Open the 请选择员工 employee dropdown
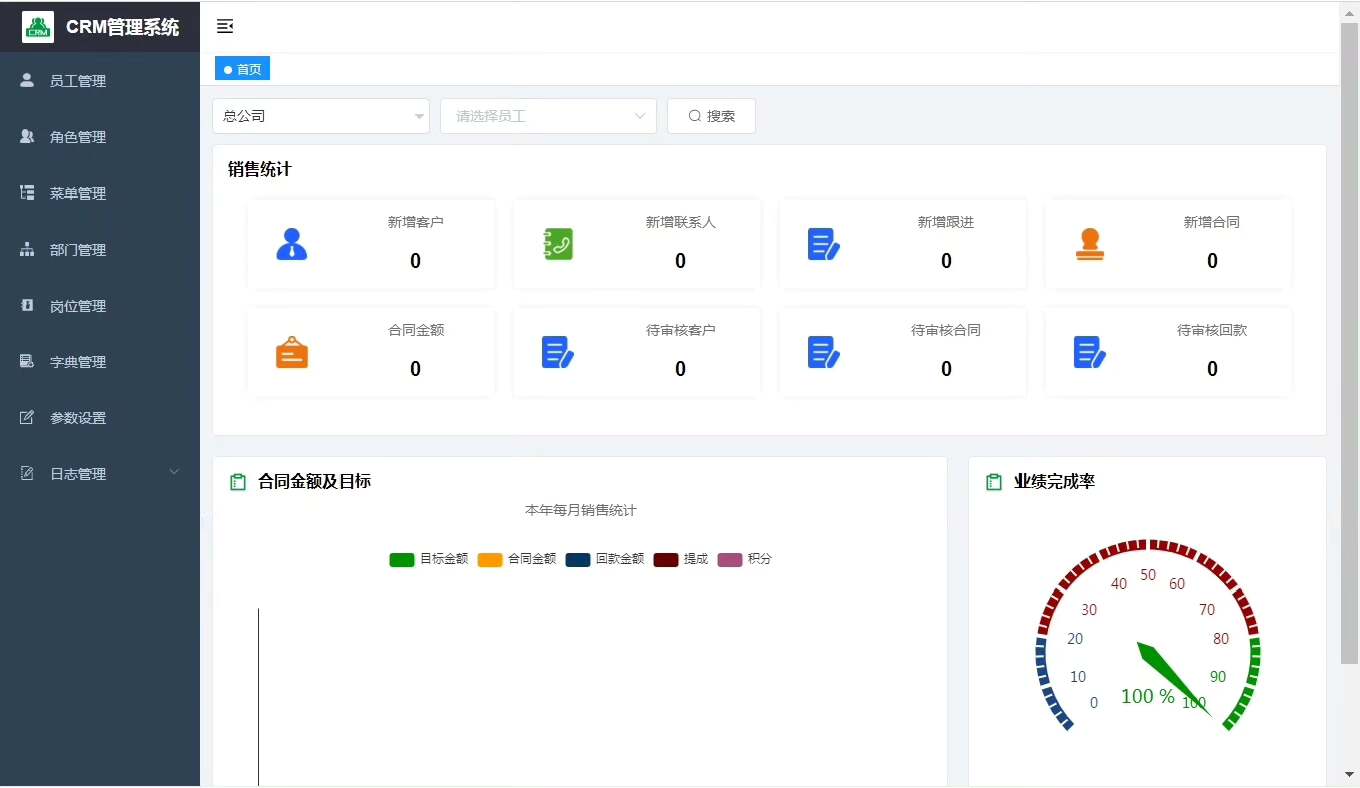Screen dimensions: 1360x788 click(x=548, y=116)
